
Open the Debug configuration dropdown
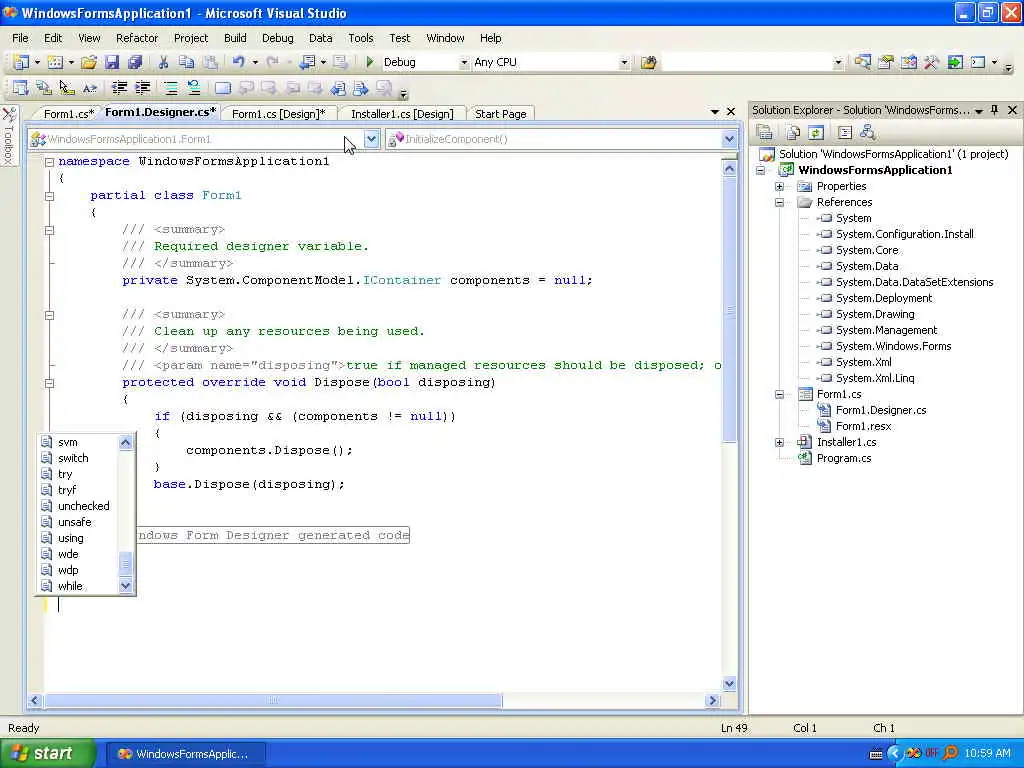pyautogui.click(x=464, y=63)
